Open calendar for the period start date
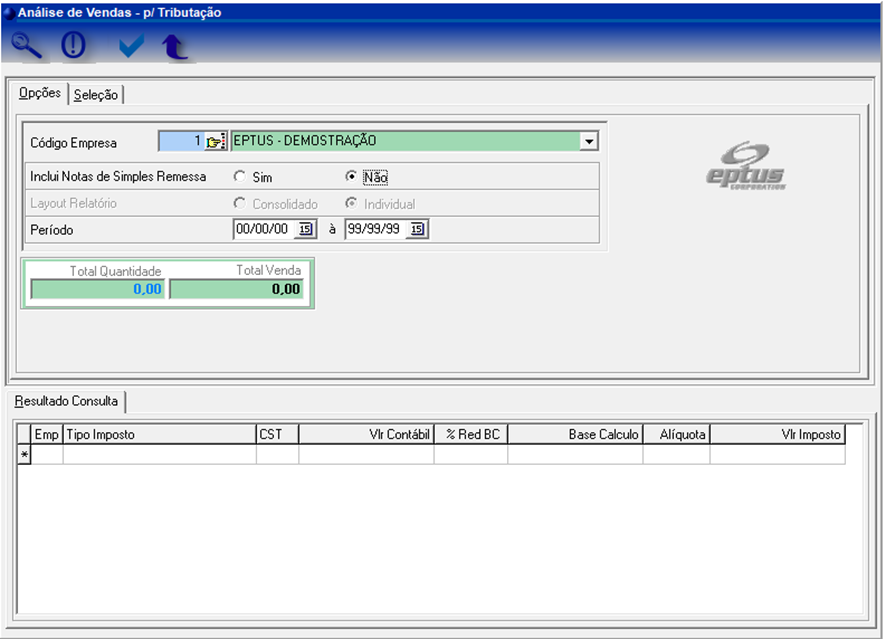Screen dimensions: 886x639 (x=306, y=230)
